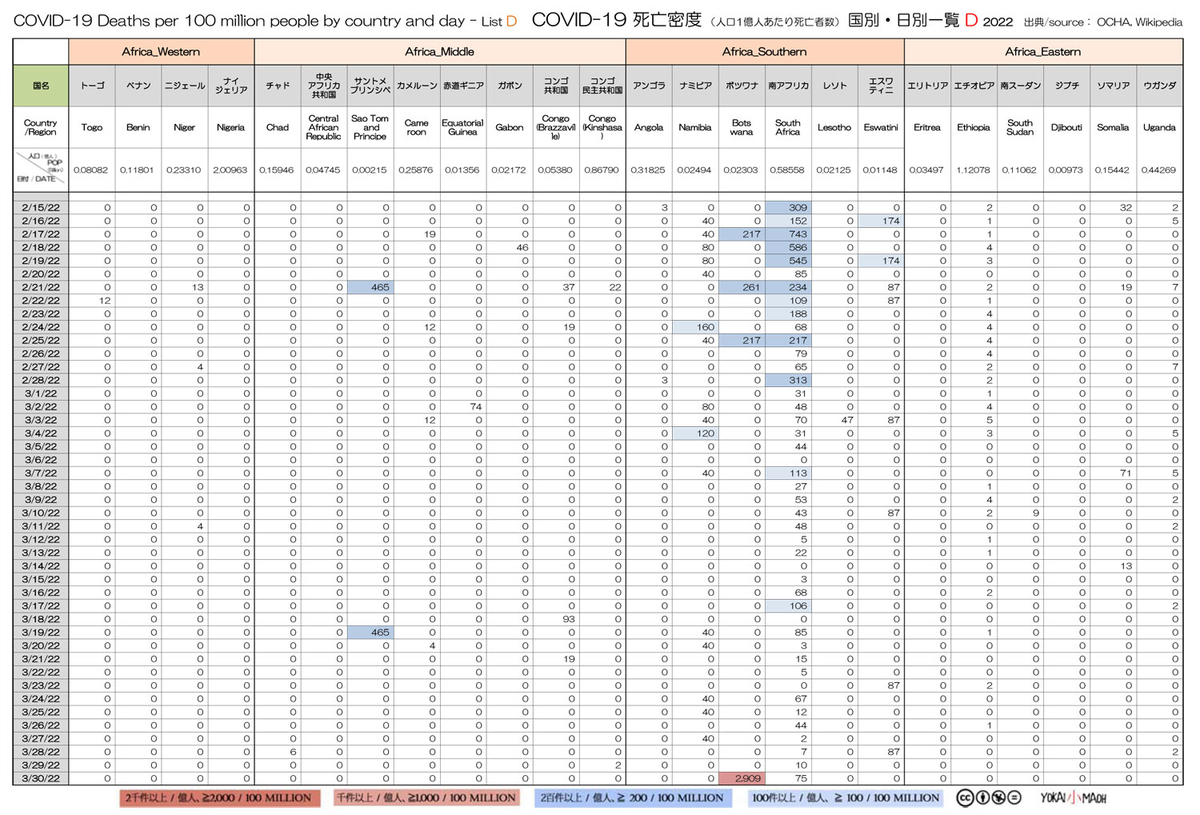Click the Angola English column header
The height and width of the screenshot is (815, 1200).
tap(648, 128)
